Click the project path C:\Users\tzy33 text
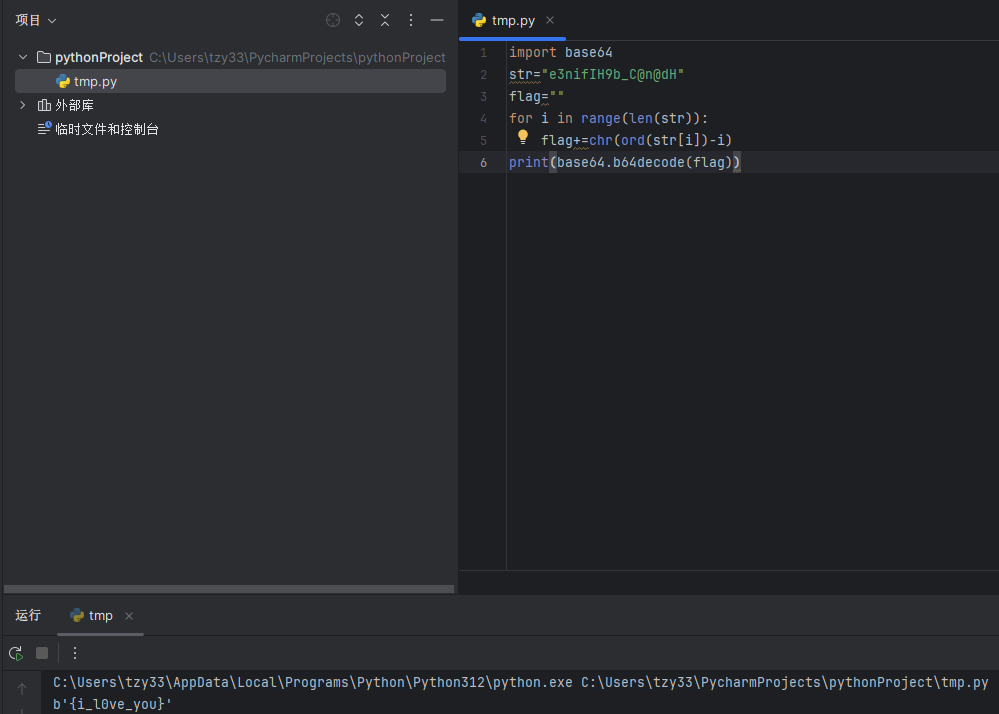This screenshot has width=999, height=714. click(297, 57)
